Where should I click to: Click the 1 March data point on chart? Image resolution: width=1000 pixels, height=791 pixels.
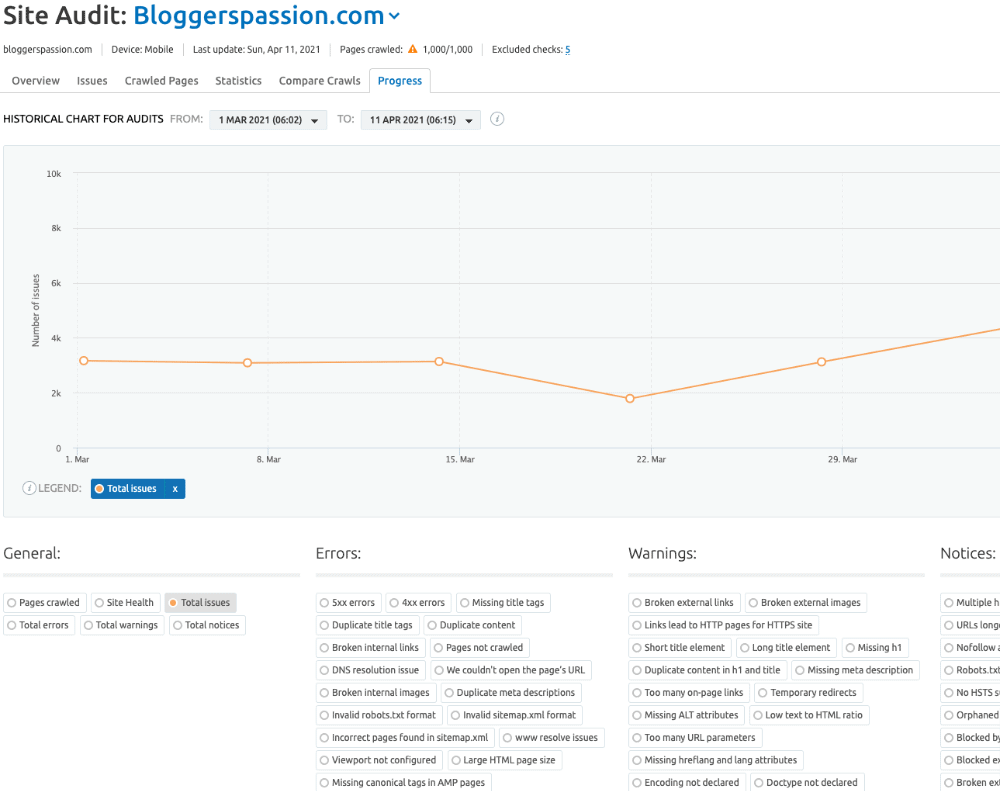84,361
